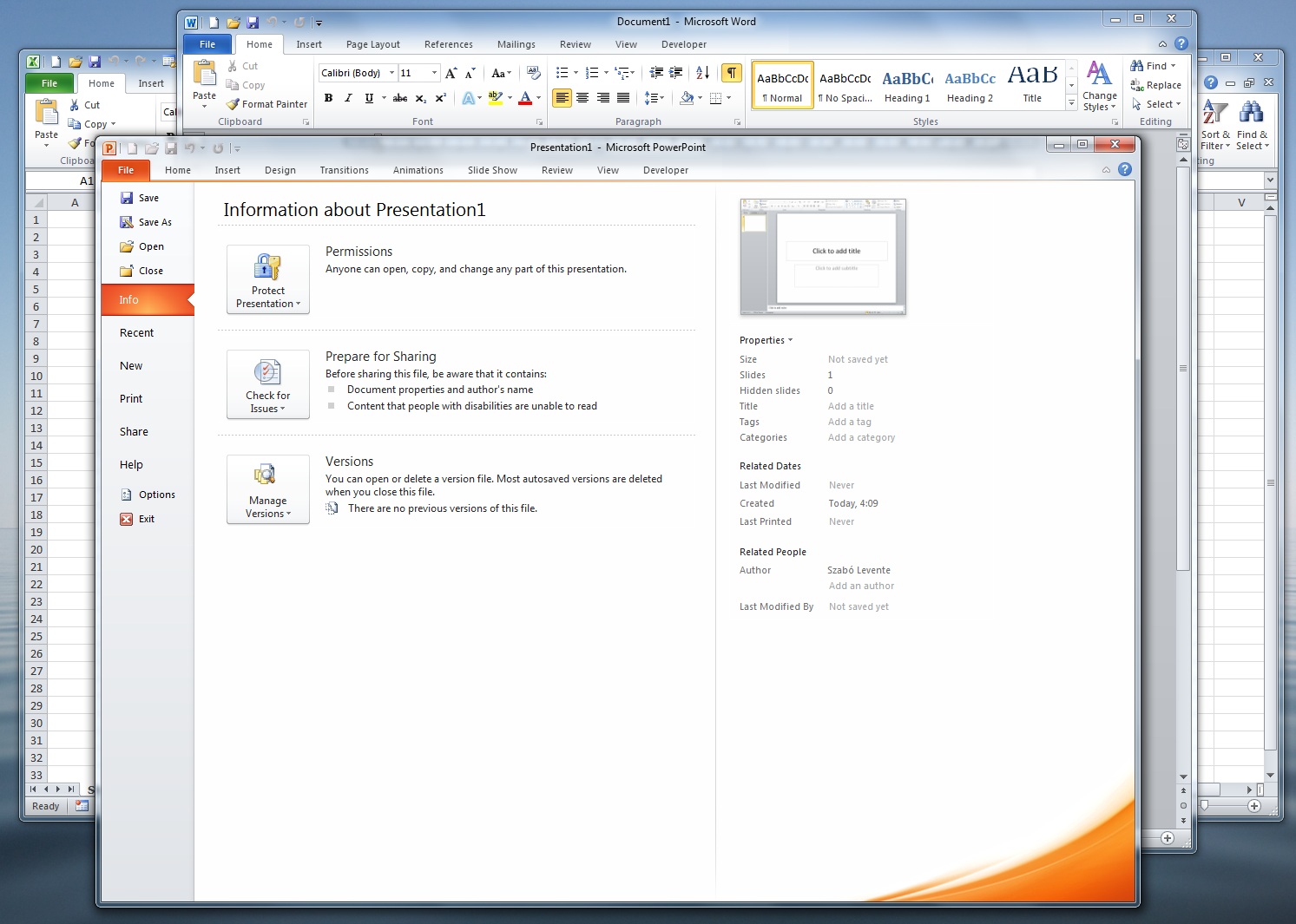
Task: Toggle Underline in Word's Font group
Action: pos(369,98)
